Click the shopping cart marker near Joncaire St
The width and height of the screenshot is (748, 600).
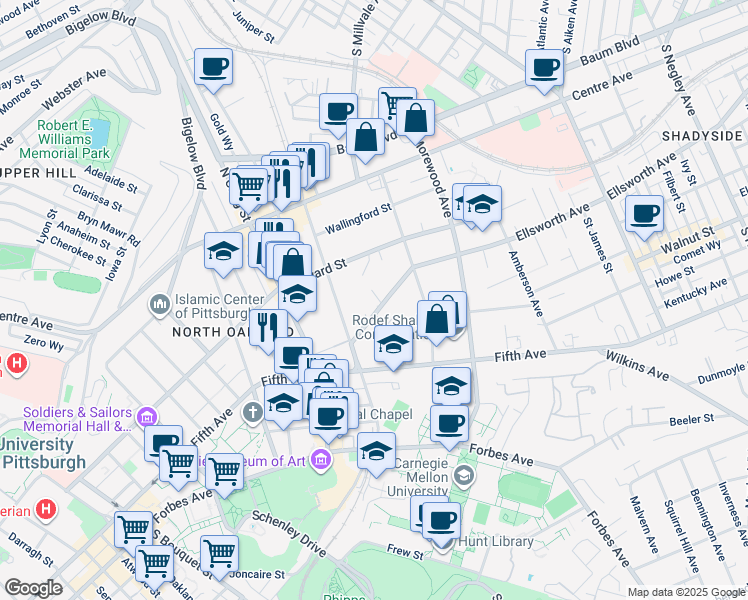coord(219,555)
